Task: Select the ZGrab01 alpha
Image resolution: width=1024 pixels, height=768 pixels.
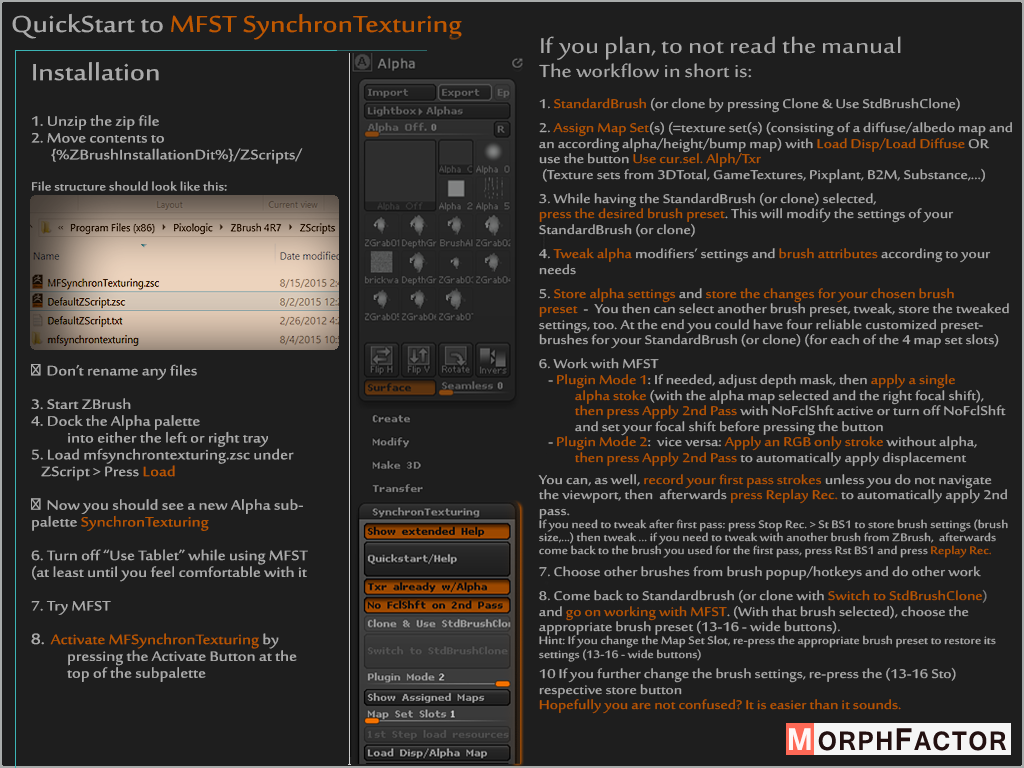Action: coord(381,231)
